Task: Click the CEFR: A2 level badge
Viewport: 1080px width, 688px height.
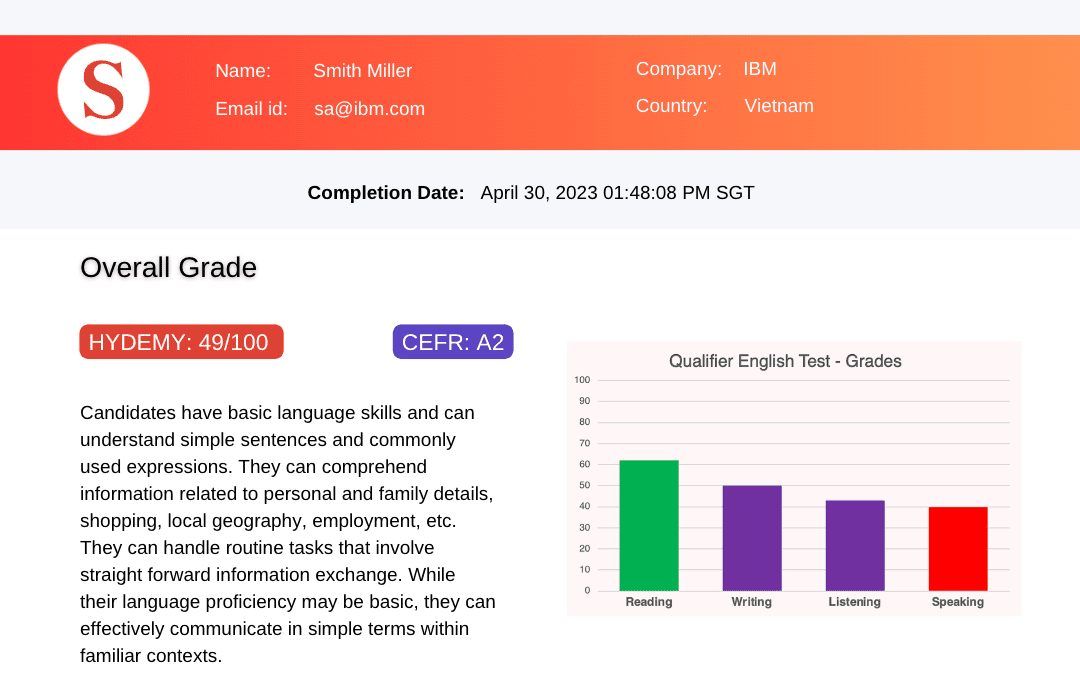Action: pos(453,342)
